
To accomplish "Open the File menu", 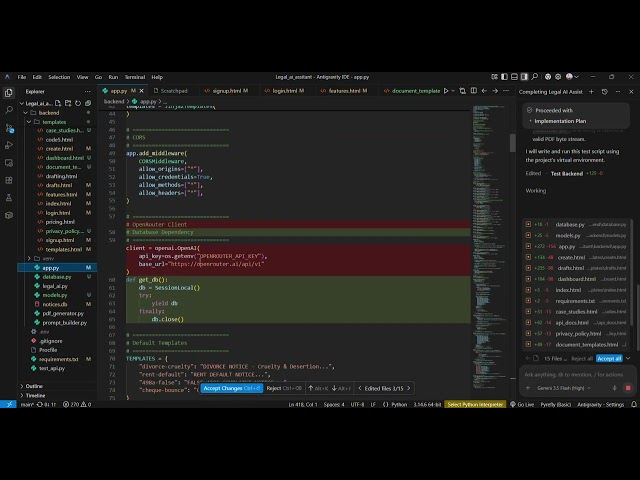I will point(22,77).
